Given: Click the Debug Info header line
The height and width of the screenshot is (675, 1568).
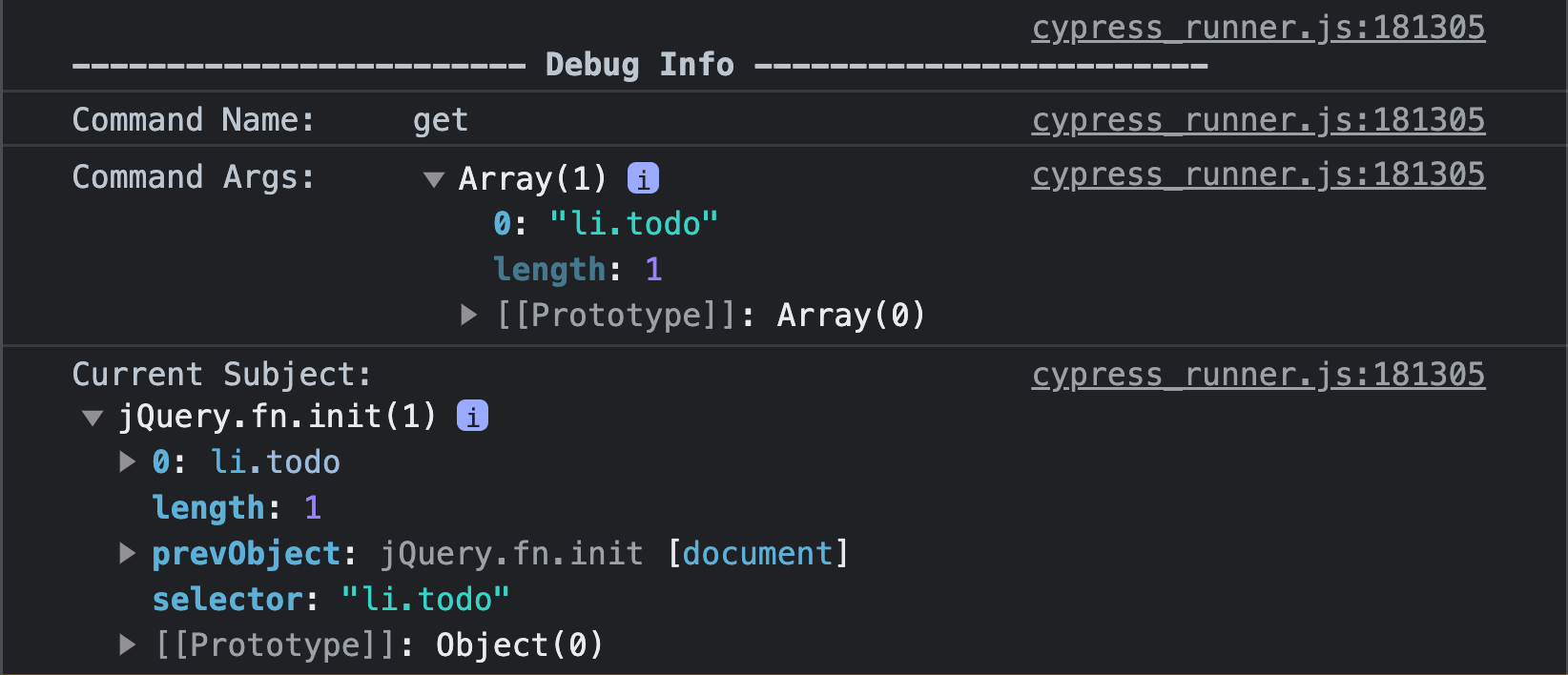Looking at the screenshot, I should coord(640,65).
